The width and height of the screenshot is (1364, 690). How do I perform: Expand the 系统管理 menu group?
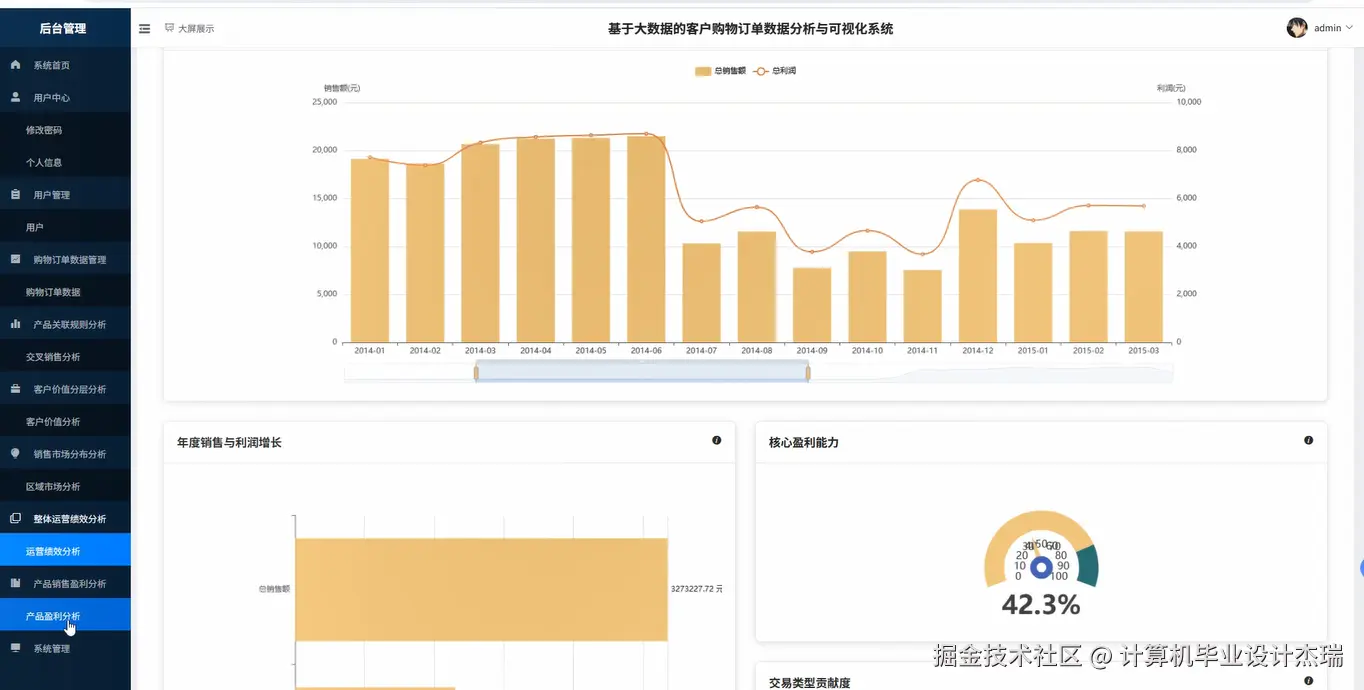click(x=65, y=649)
